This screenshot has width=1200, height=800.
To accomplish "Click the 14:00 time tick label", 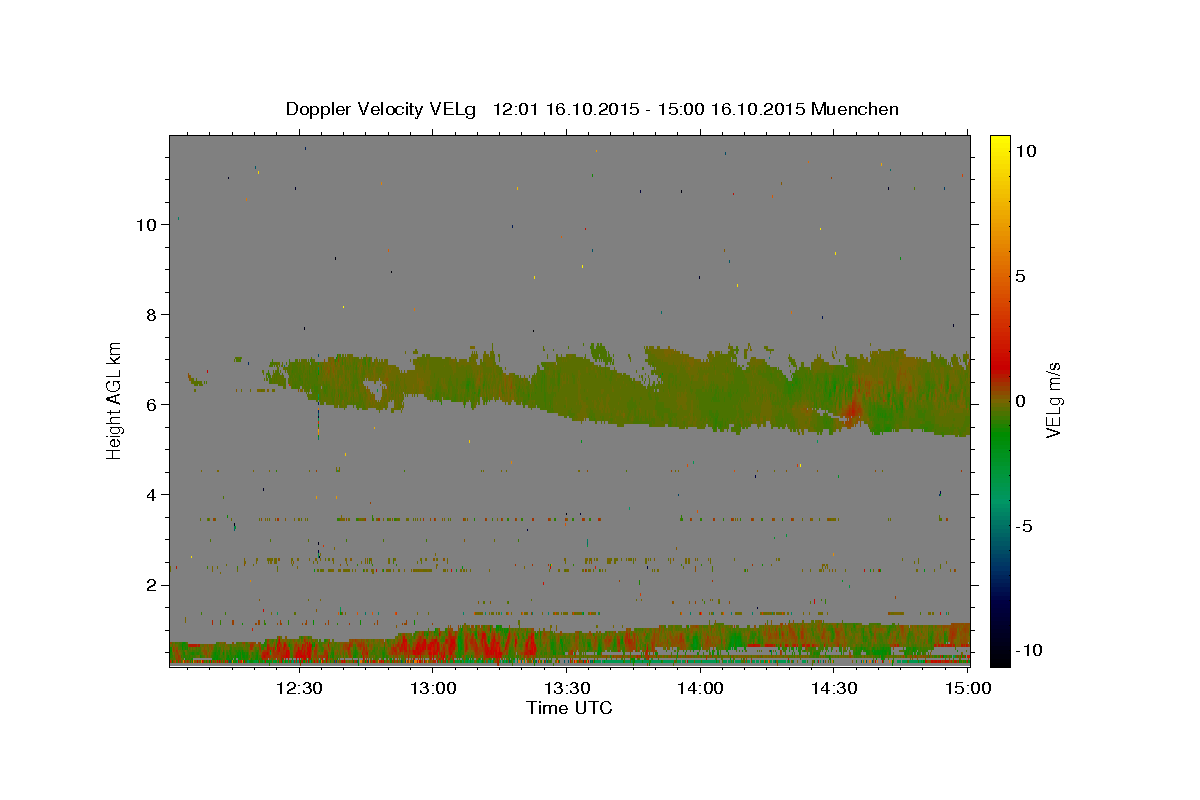I will (701, 688).
